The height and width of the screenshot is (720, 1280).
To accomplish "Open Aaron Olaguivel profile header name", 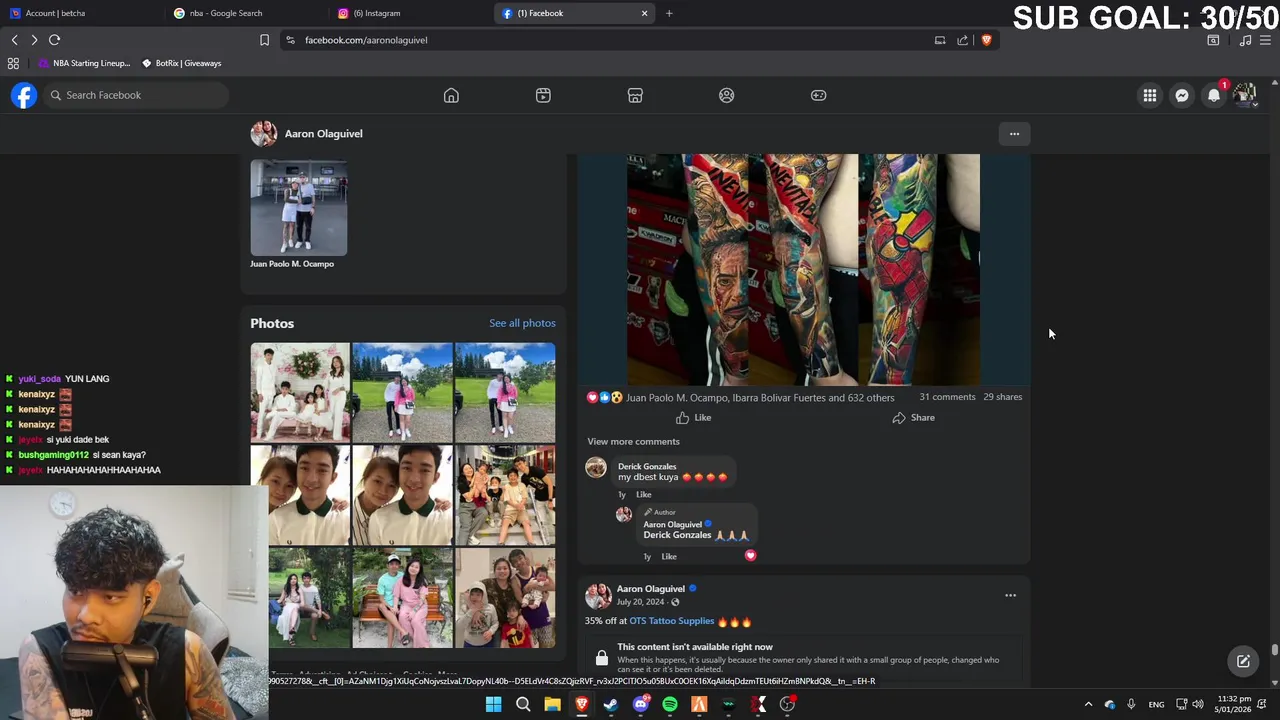I will click(323, 134).
